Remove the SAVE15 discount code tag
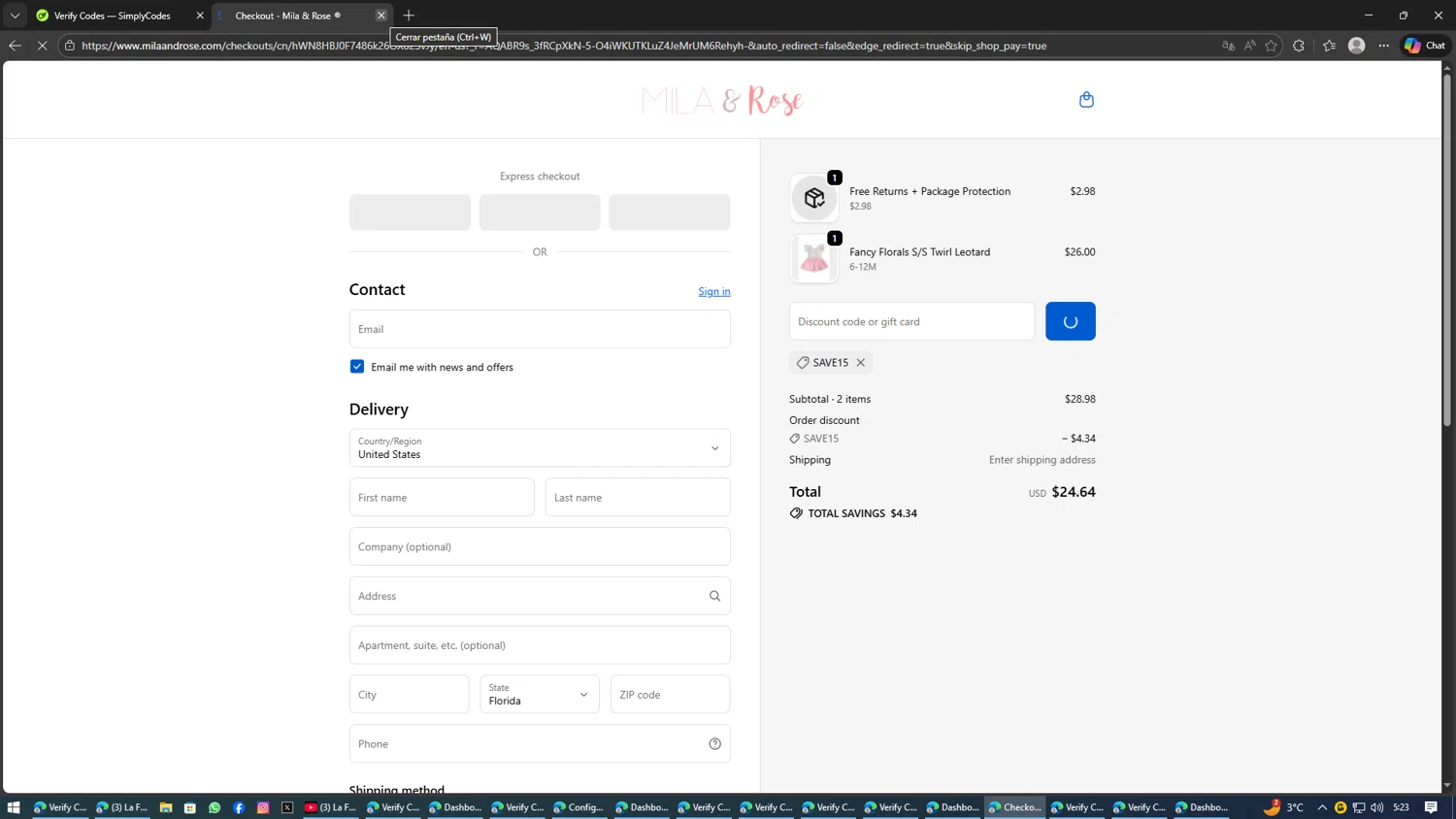Screen dimensions: 1456x819 pos(860,362)
